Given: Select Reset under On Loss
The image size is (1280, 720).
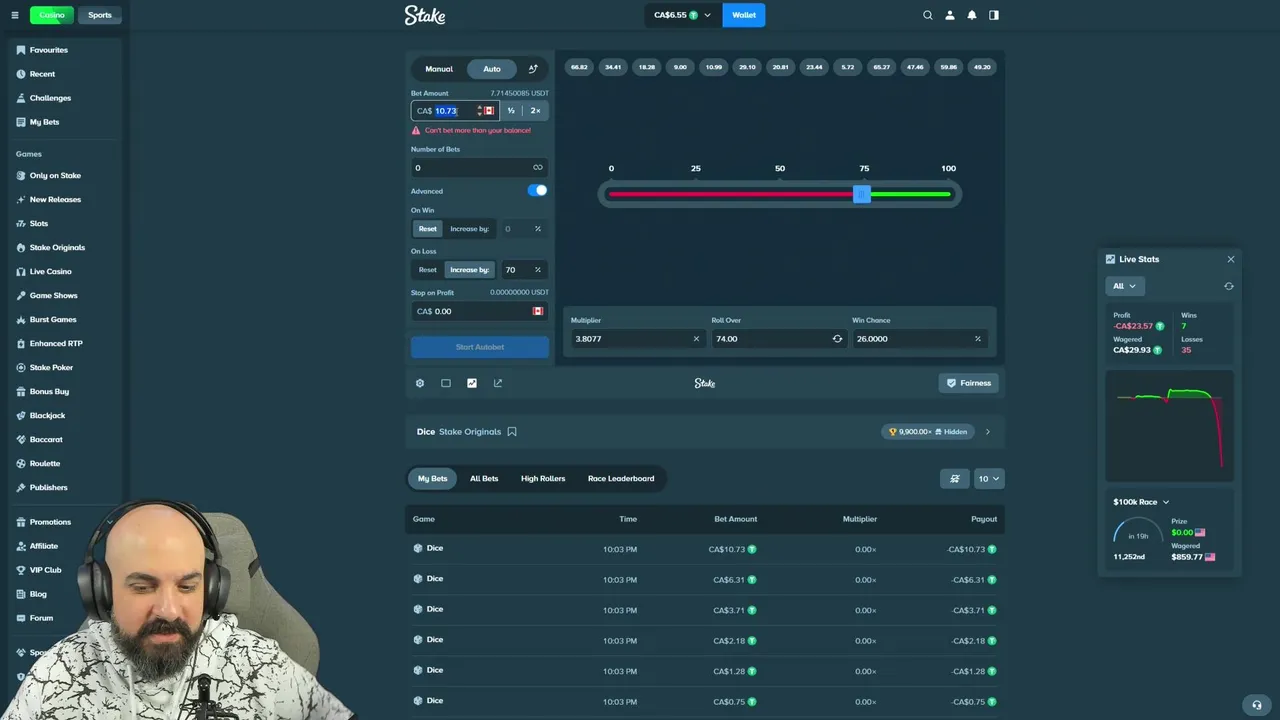Looking at the screenshot, I should click(x=427, y=270).
